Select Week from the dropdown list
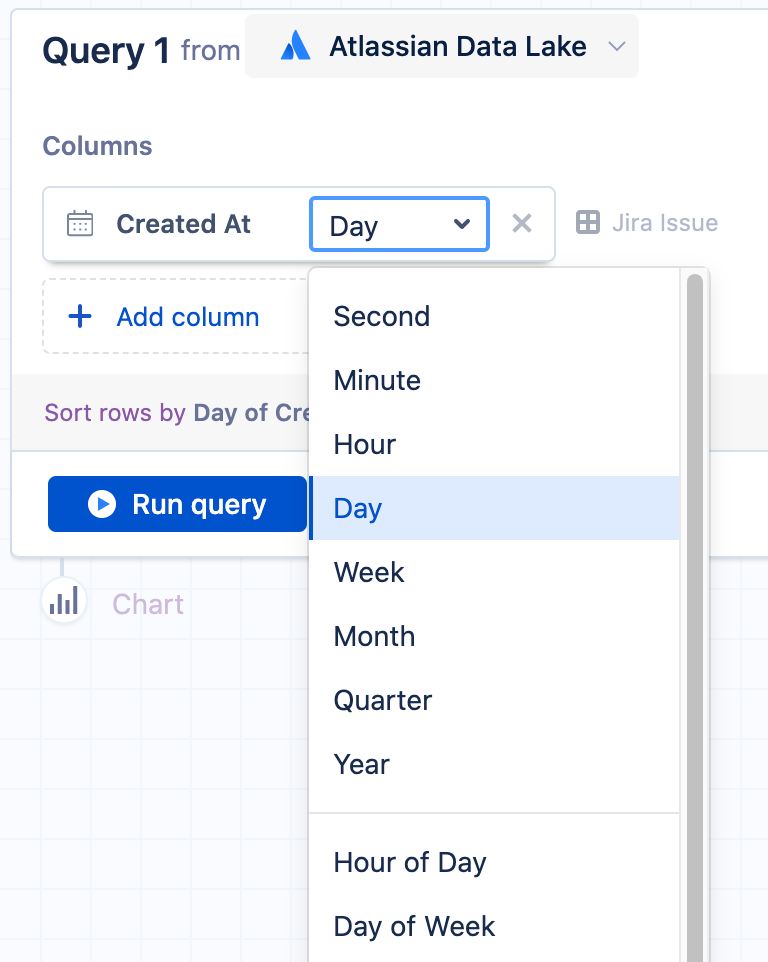Image resolution: width=768 pixels, height=962 pixels. point(494,572)
